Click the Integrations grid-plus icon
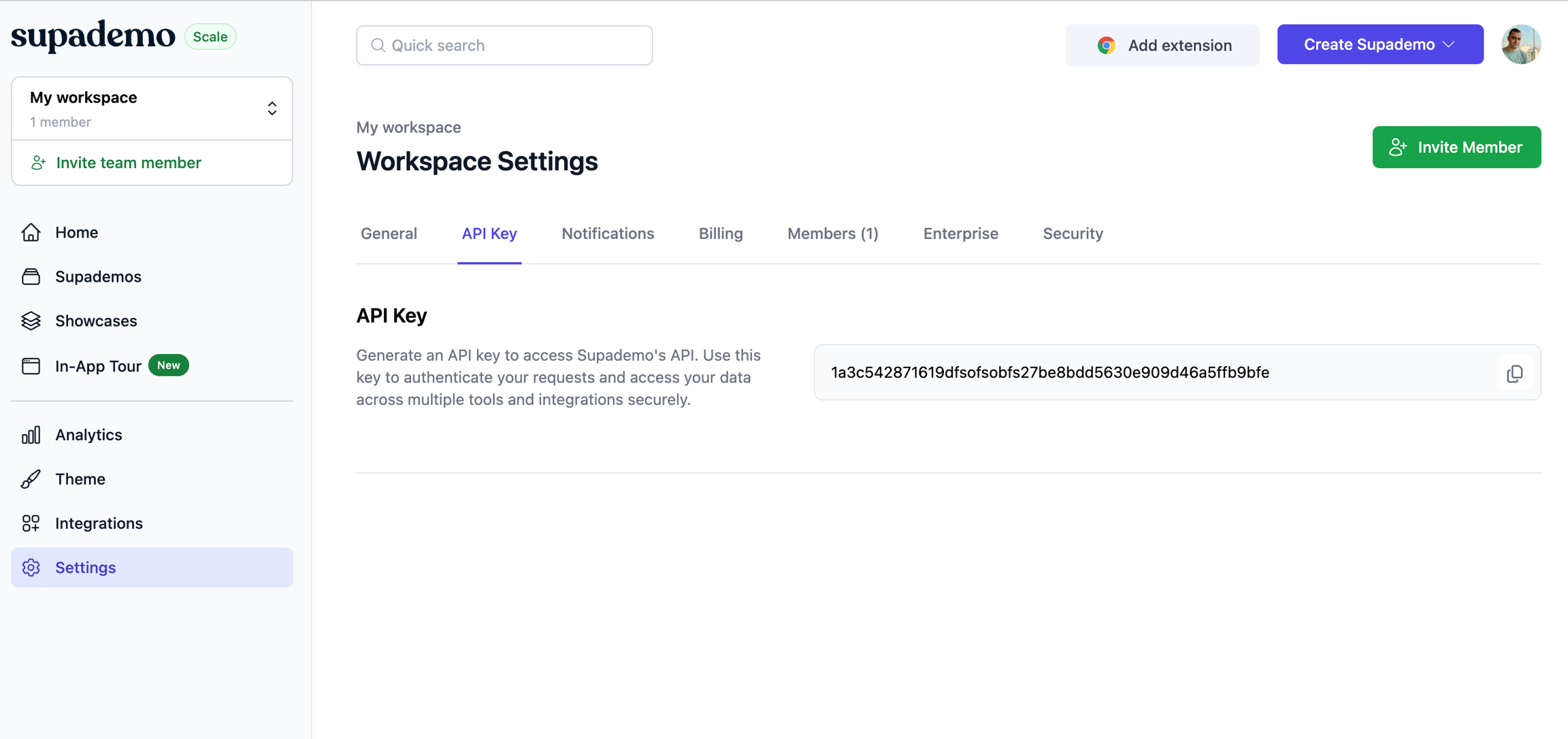1568x739 pixels. tap(31, 523)
